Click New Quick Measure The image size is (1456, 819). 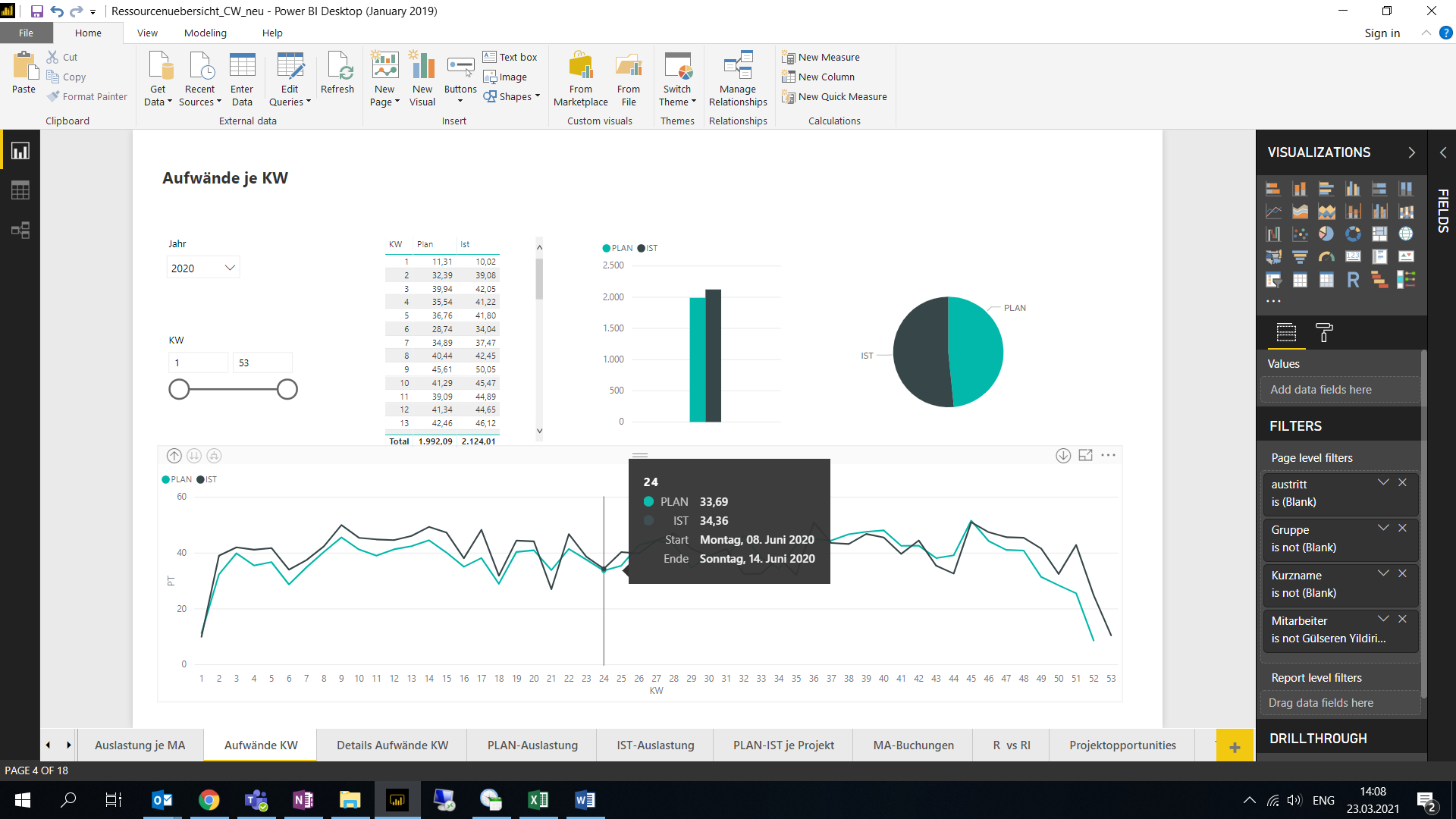[835, 96]
